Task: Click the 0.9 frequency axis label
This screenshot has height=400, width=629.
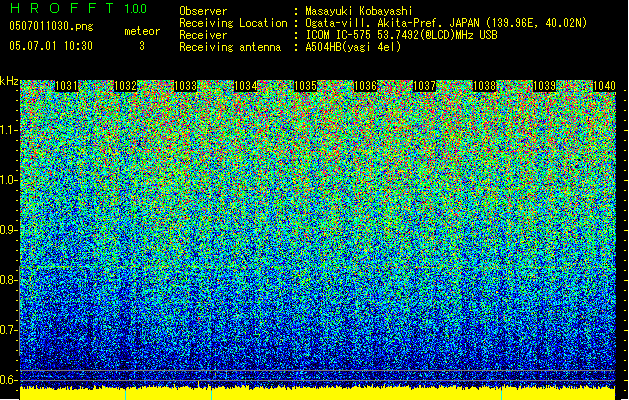Action: click(8, 230)
